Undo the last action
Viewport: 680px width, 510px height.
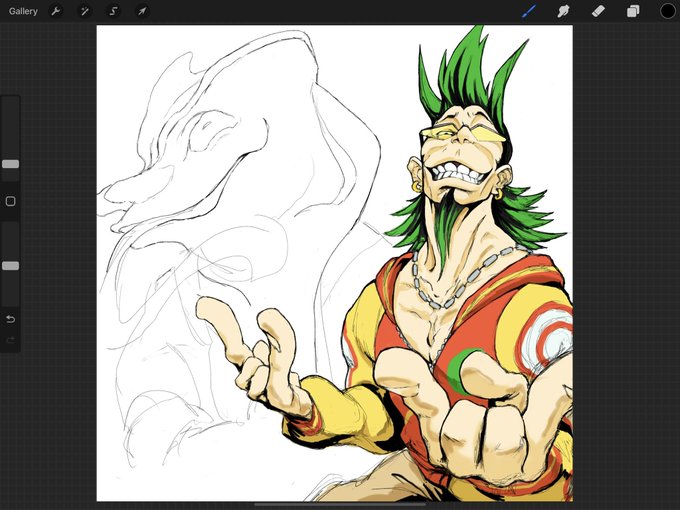pyautogui.click(x=10, y=320)
